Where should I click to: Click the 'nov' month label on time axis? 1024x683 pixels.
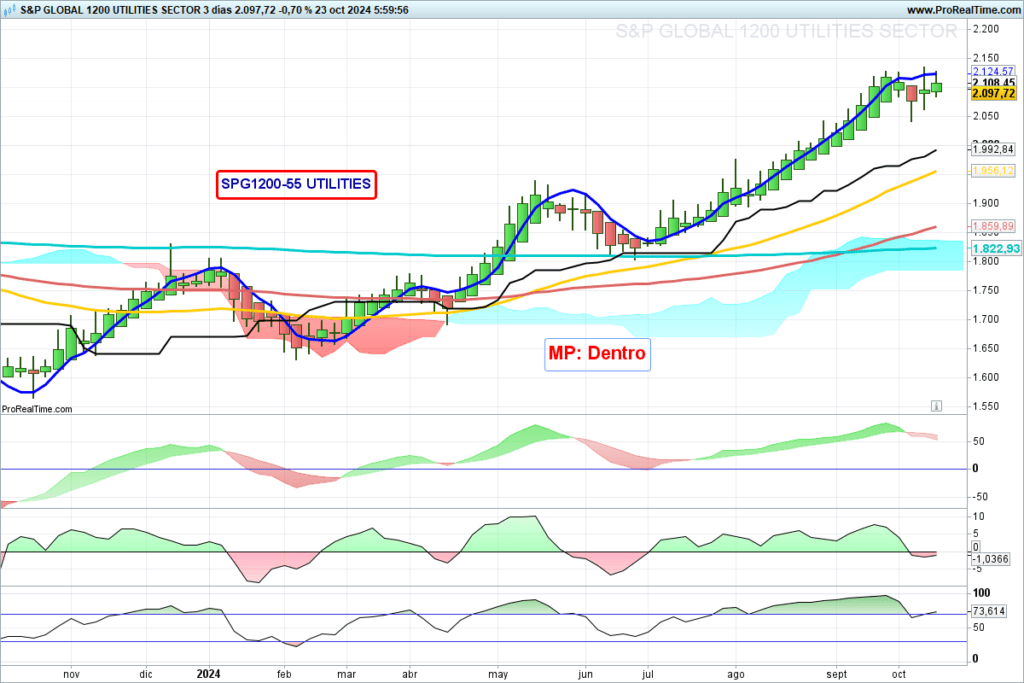(x=71, y=674)
